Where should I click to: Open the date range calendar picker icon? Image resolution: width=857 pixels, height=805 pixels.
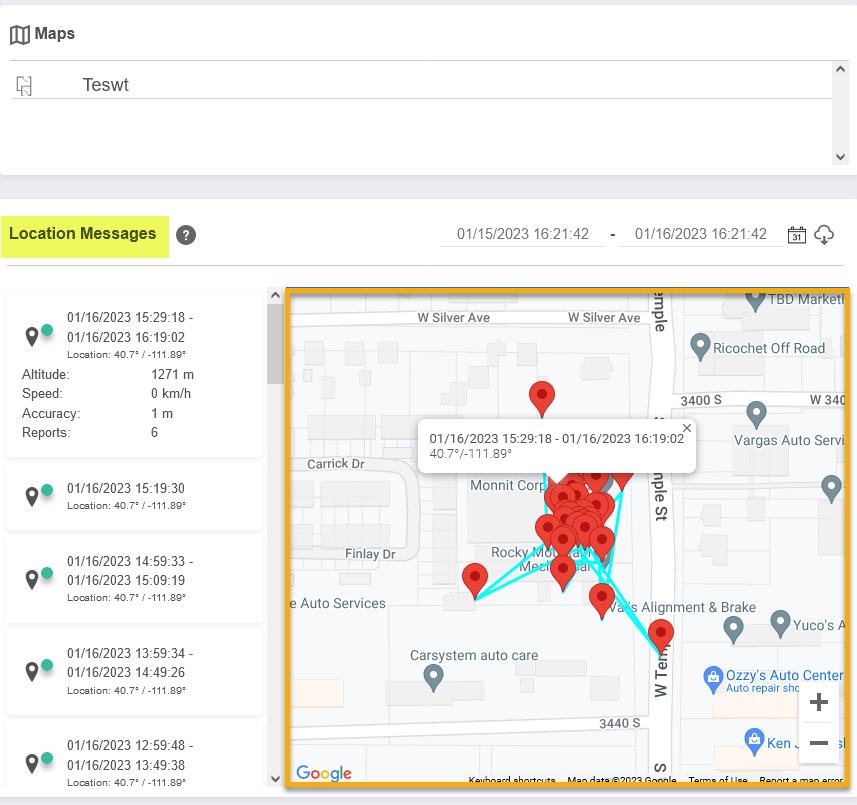tap(797, 235)
